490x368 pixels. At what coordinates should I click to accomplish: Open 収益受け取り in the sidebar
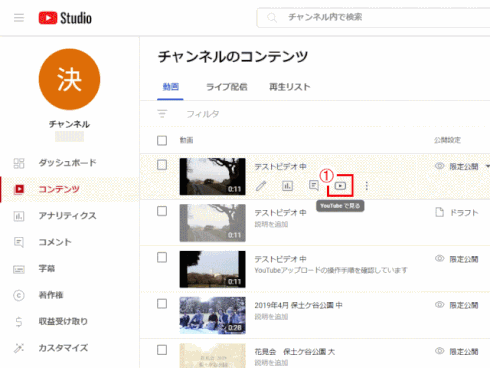[x=69, y=321]
